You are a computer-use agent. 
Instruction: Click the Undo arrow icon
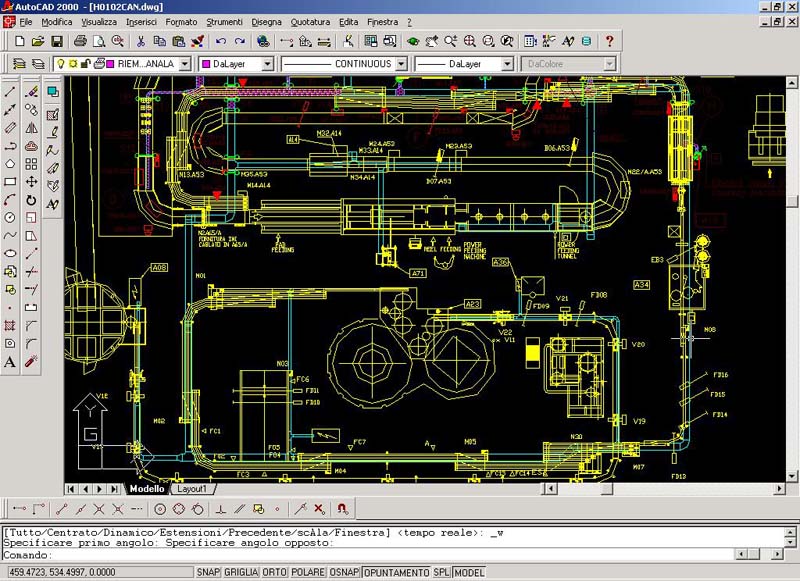click(220, 41)
